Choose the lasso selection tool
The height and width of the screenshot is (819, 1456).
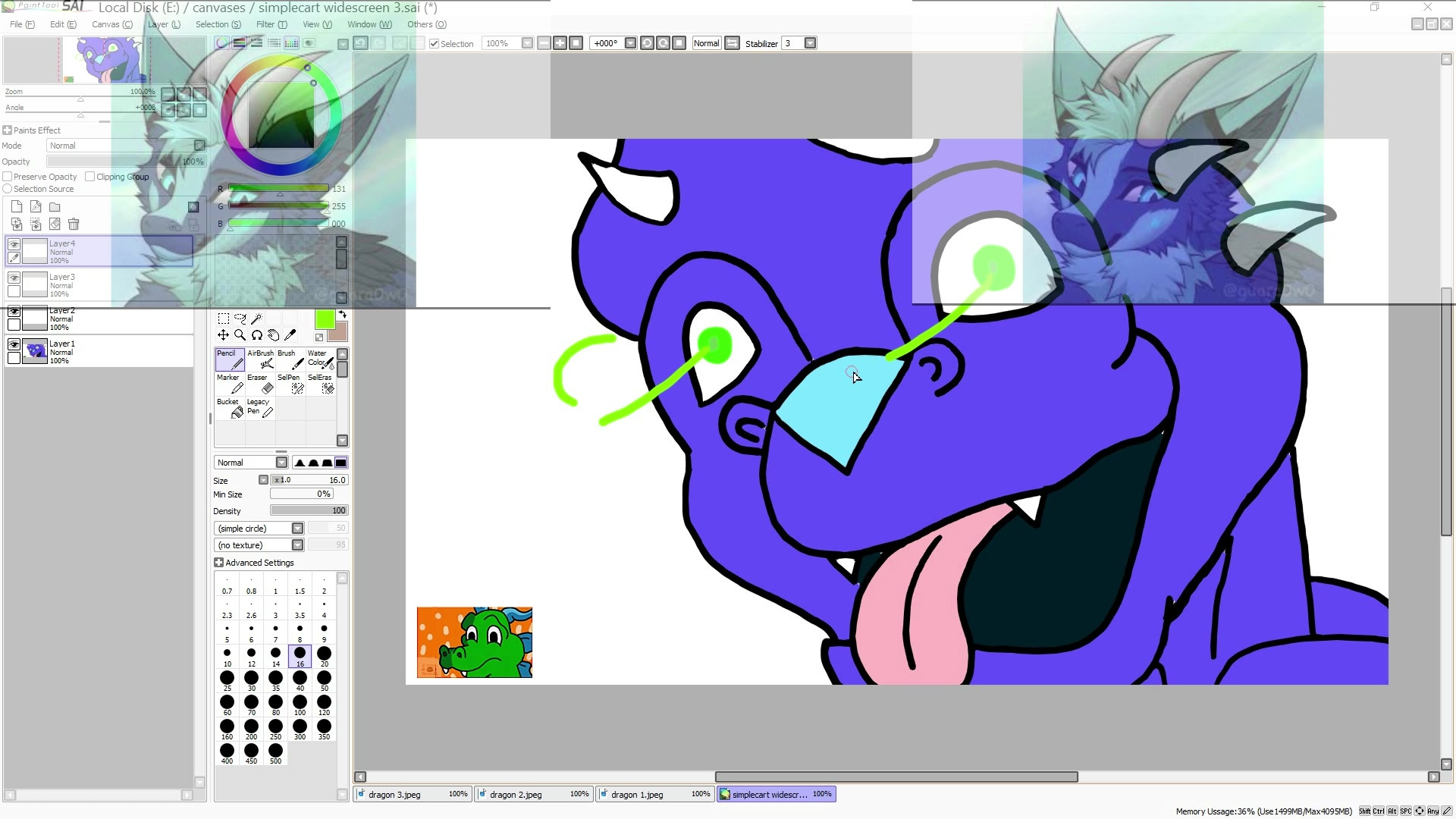coord(240,318)
